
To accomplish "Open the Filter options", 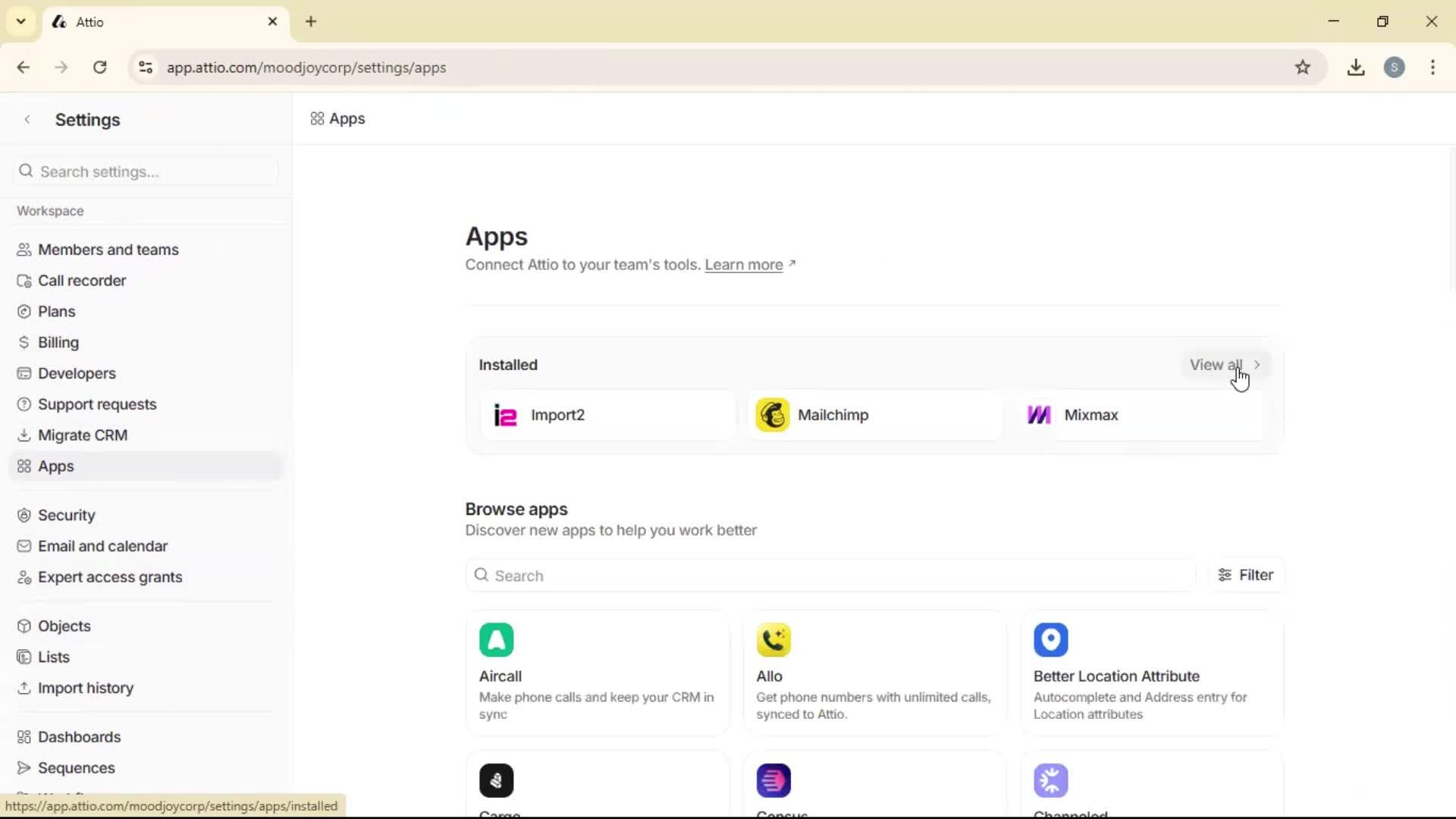I will click(1246, 575).
